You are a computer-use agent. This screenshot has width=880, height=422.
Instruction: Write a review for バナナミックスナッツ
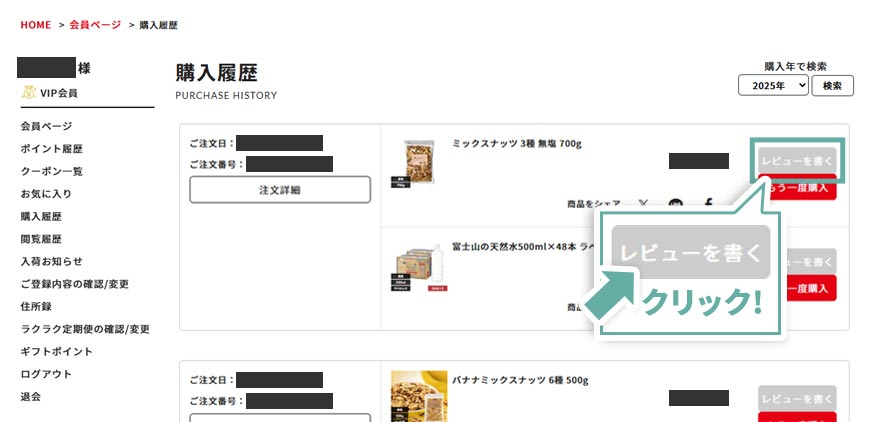click(x=796, y=399)
